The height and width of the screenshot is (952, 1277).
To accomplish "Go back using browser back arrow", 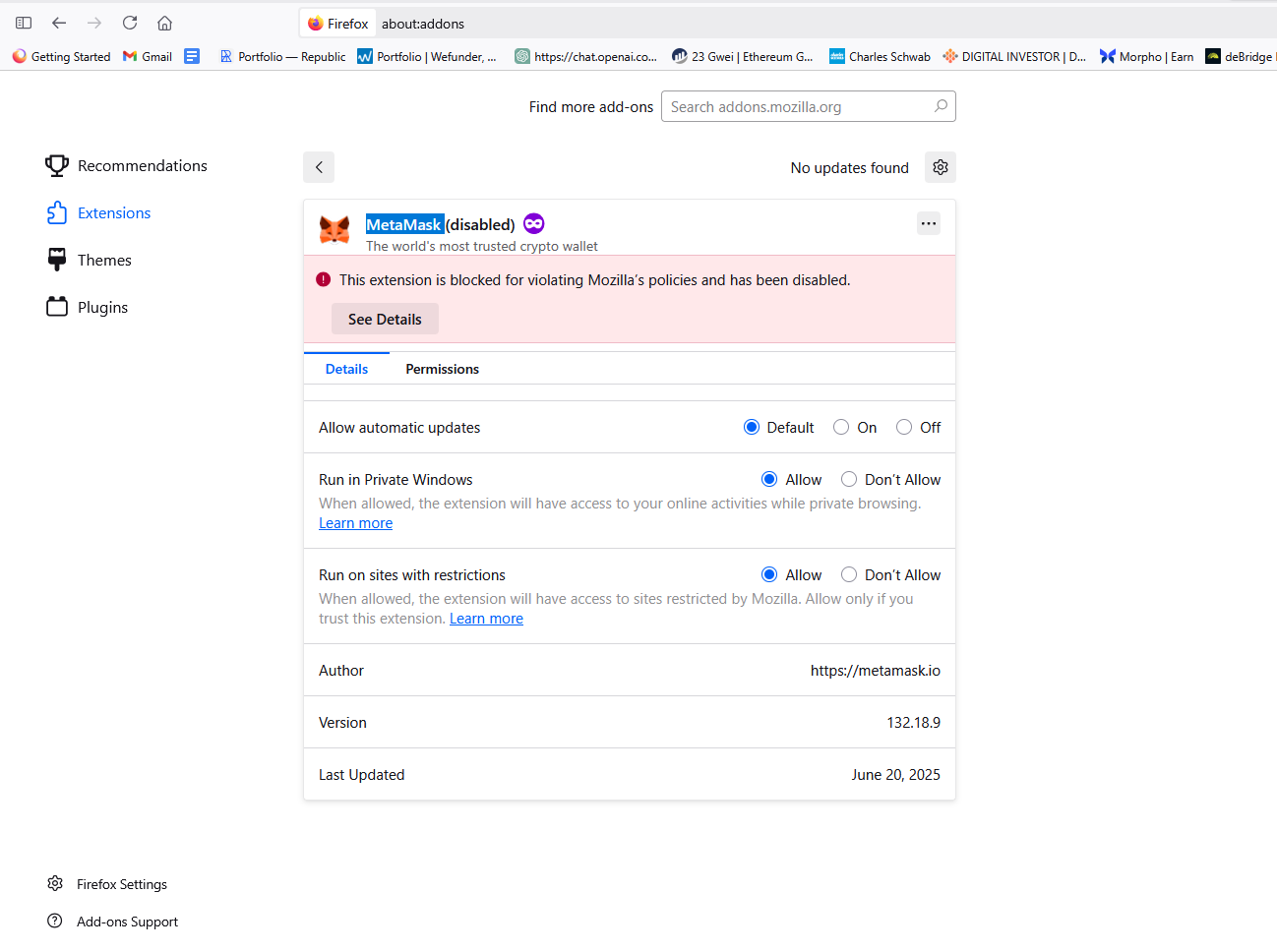I will (59, 23).
